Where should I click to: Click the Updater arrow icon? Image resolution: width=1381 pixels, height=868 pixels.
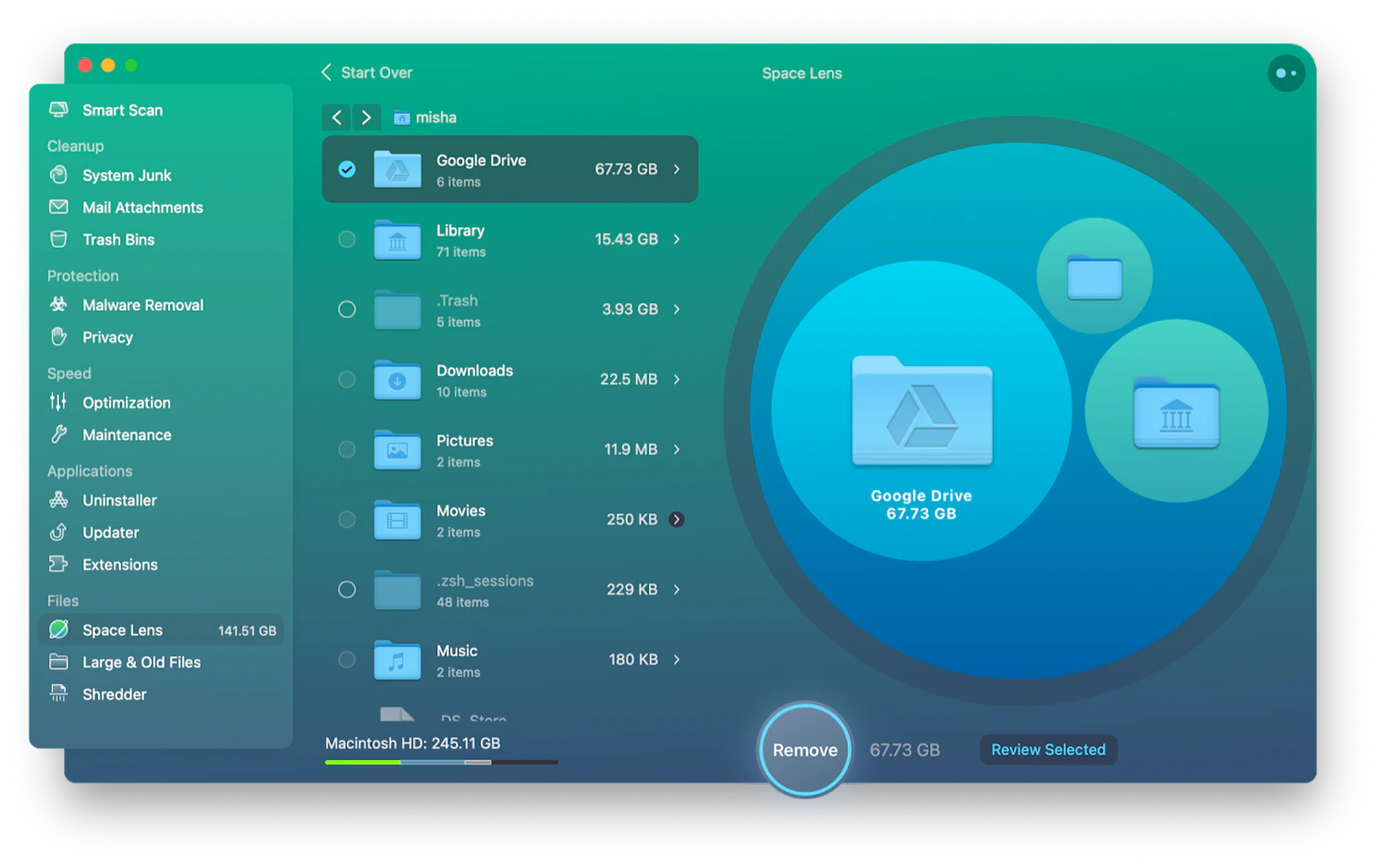point(58,532)
